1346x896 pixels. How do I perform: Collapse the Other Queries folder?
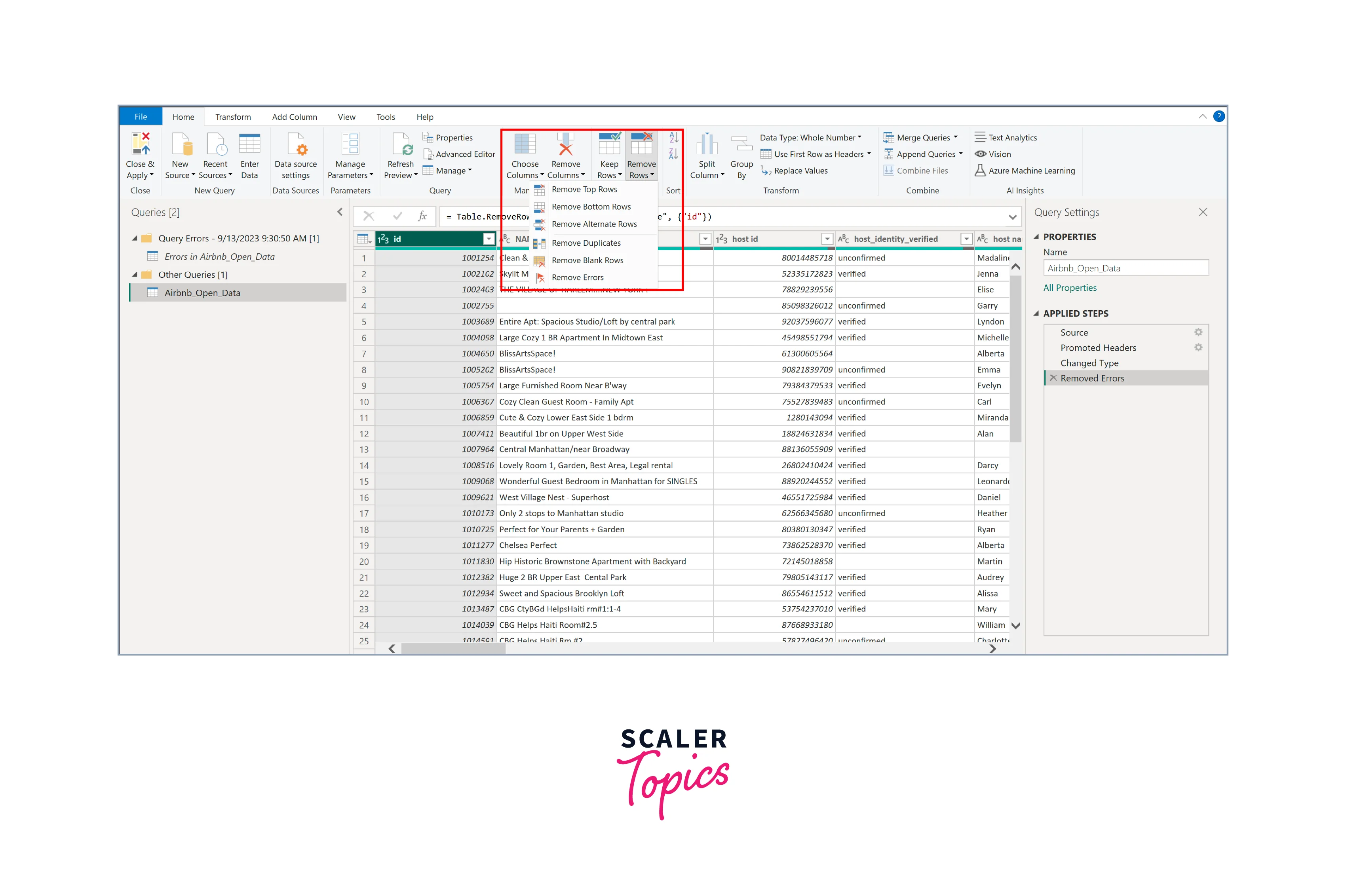tap(135, 275)
